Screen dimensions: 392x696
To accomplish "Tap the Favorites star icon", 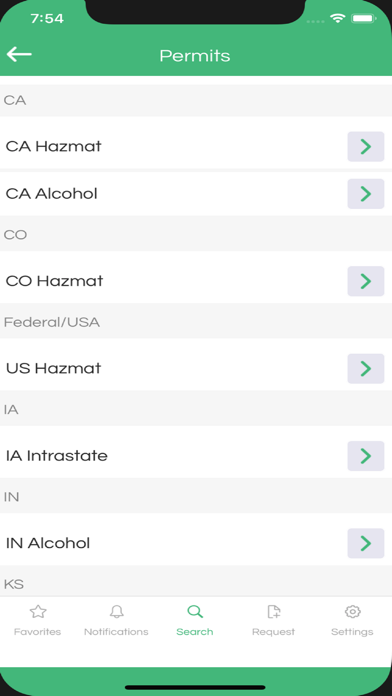I will 38,612.
